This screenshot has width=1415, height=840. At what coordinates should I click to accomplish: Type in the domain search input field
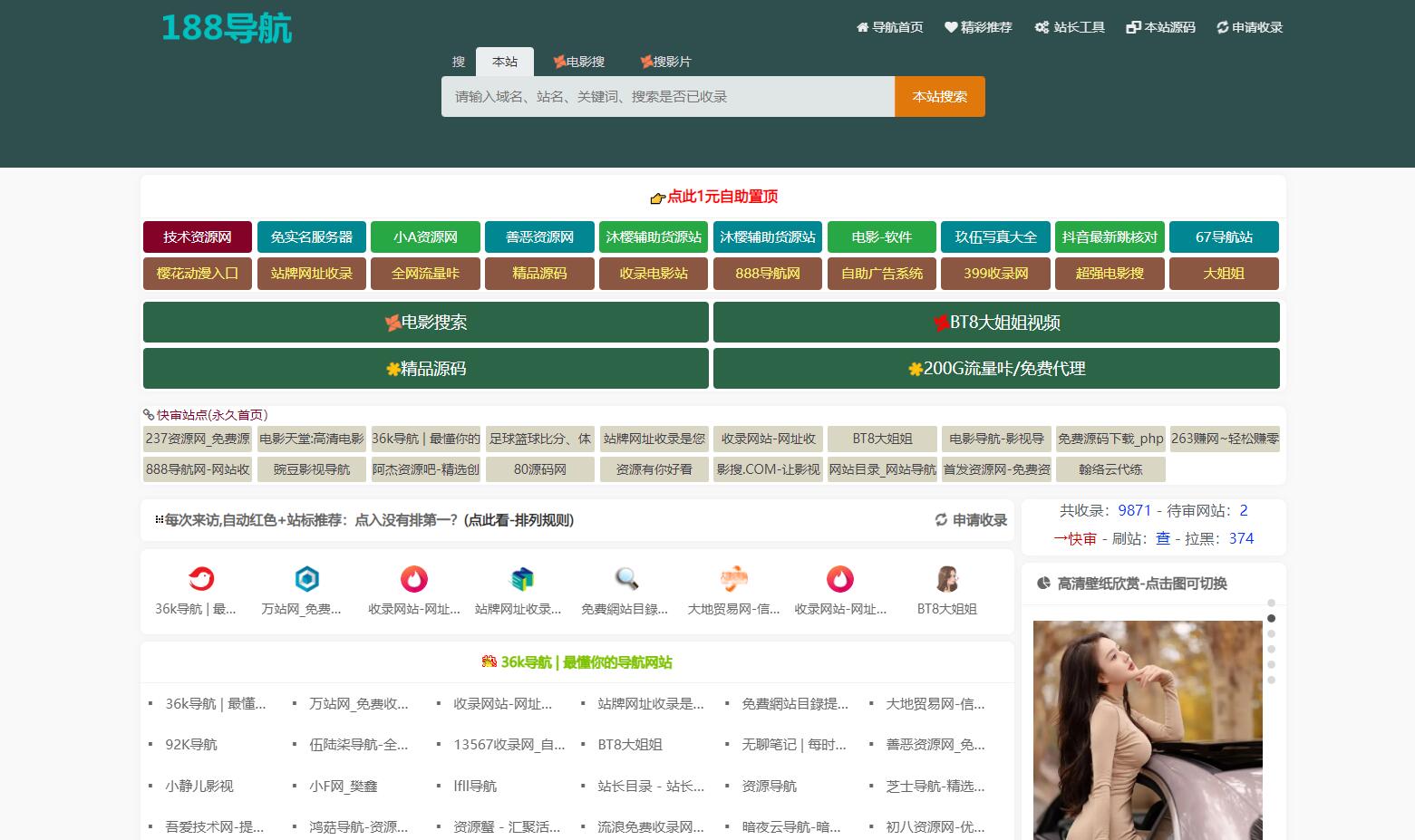tap(667, 97)
